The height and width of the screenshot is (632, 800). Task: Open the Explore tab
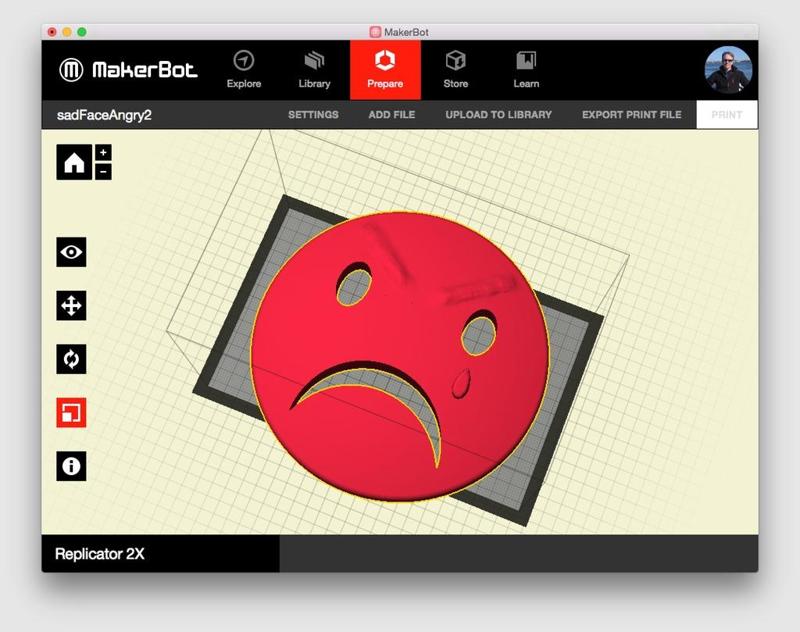point(244,70)
